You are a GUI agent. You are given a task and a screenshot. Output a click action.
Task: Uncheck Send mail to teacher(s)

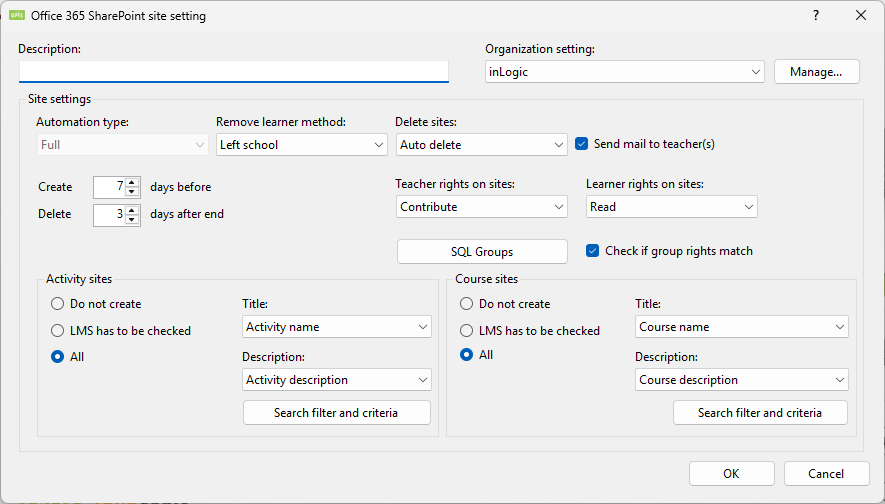pyautogui.click(x=583, y=144)
